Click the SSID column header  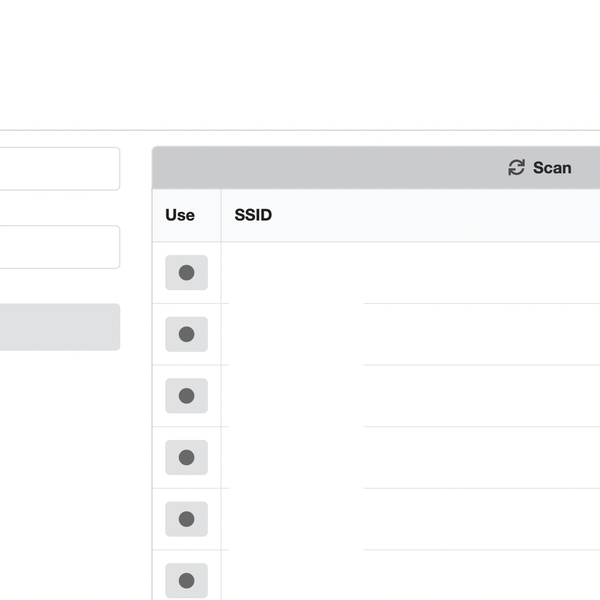(x=253, y=215)
